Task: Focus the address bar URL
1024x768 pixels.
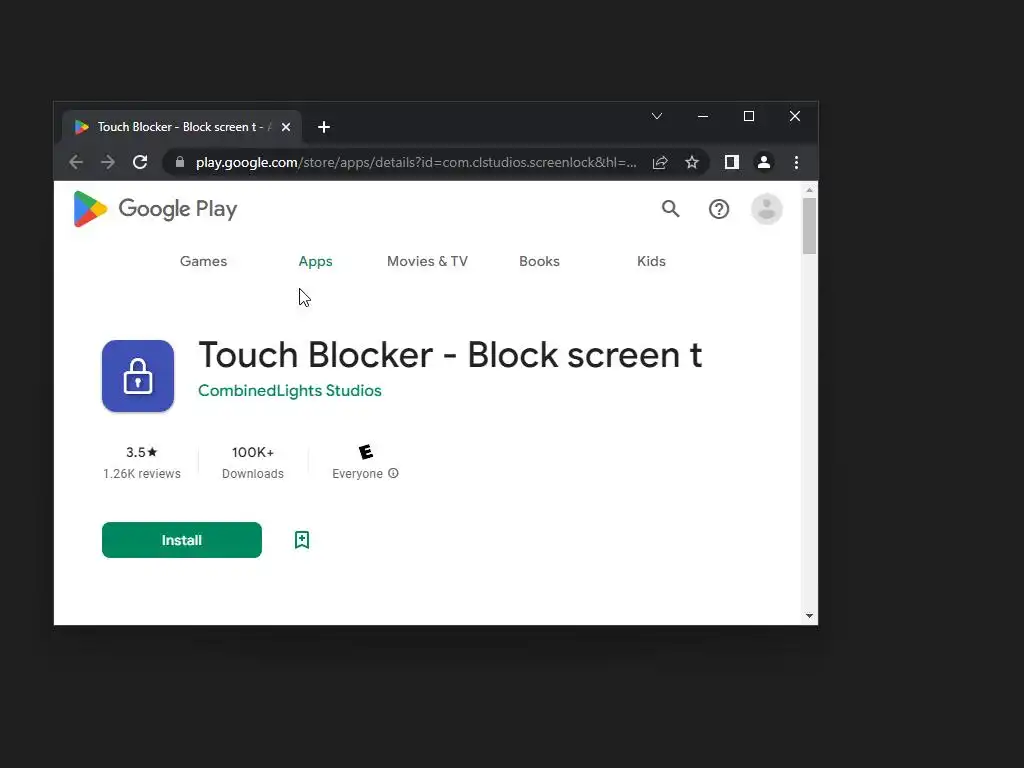Action: point(416,162)
